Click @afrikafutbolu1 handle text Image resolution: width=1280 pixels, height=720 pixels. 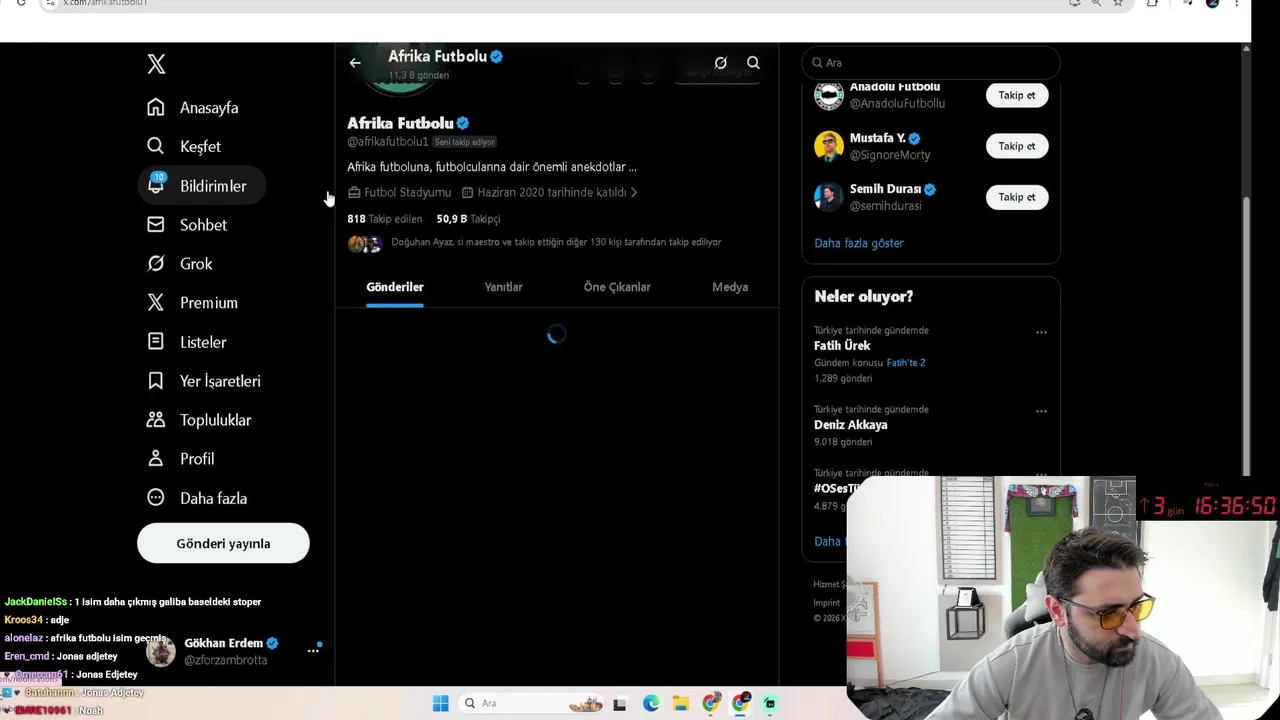tap(387, 142)
